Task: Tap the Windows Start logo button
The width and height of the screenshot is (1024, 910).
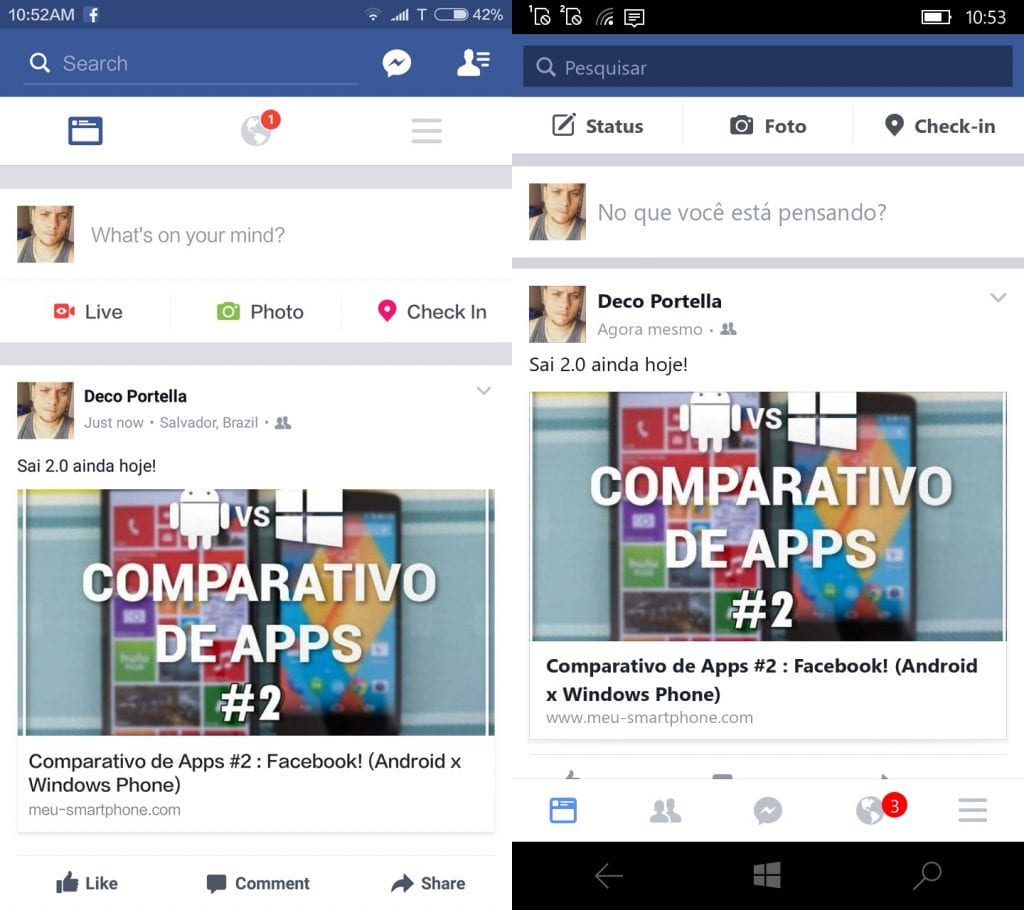Action: (767, 875)
